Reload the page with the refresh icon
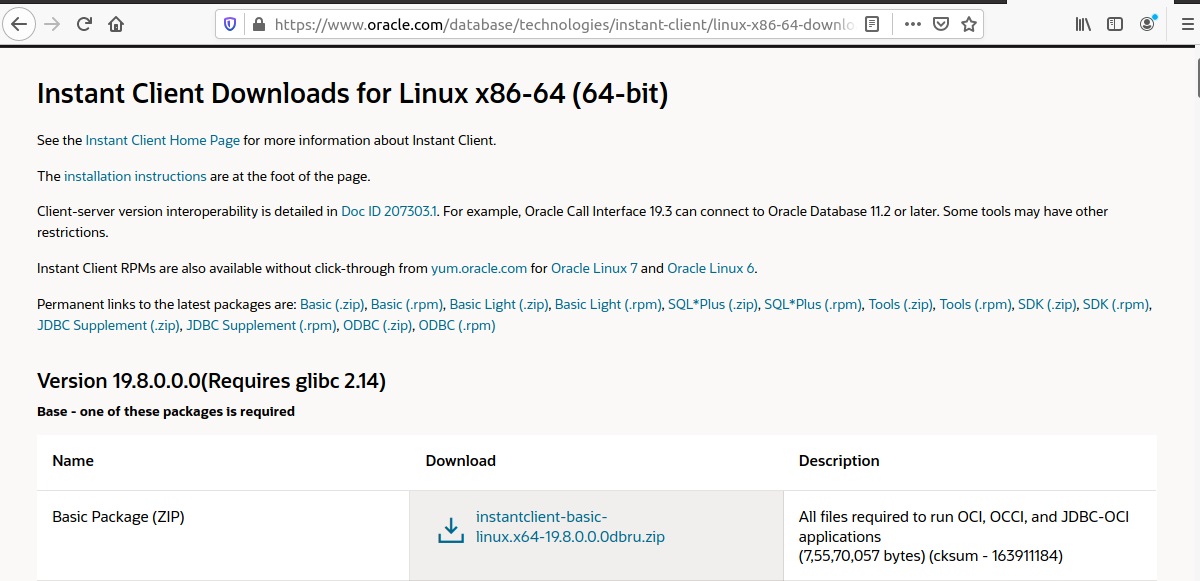1200x581 pixels. [x=85, y=24]
